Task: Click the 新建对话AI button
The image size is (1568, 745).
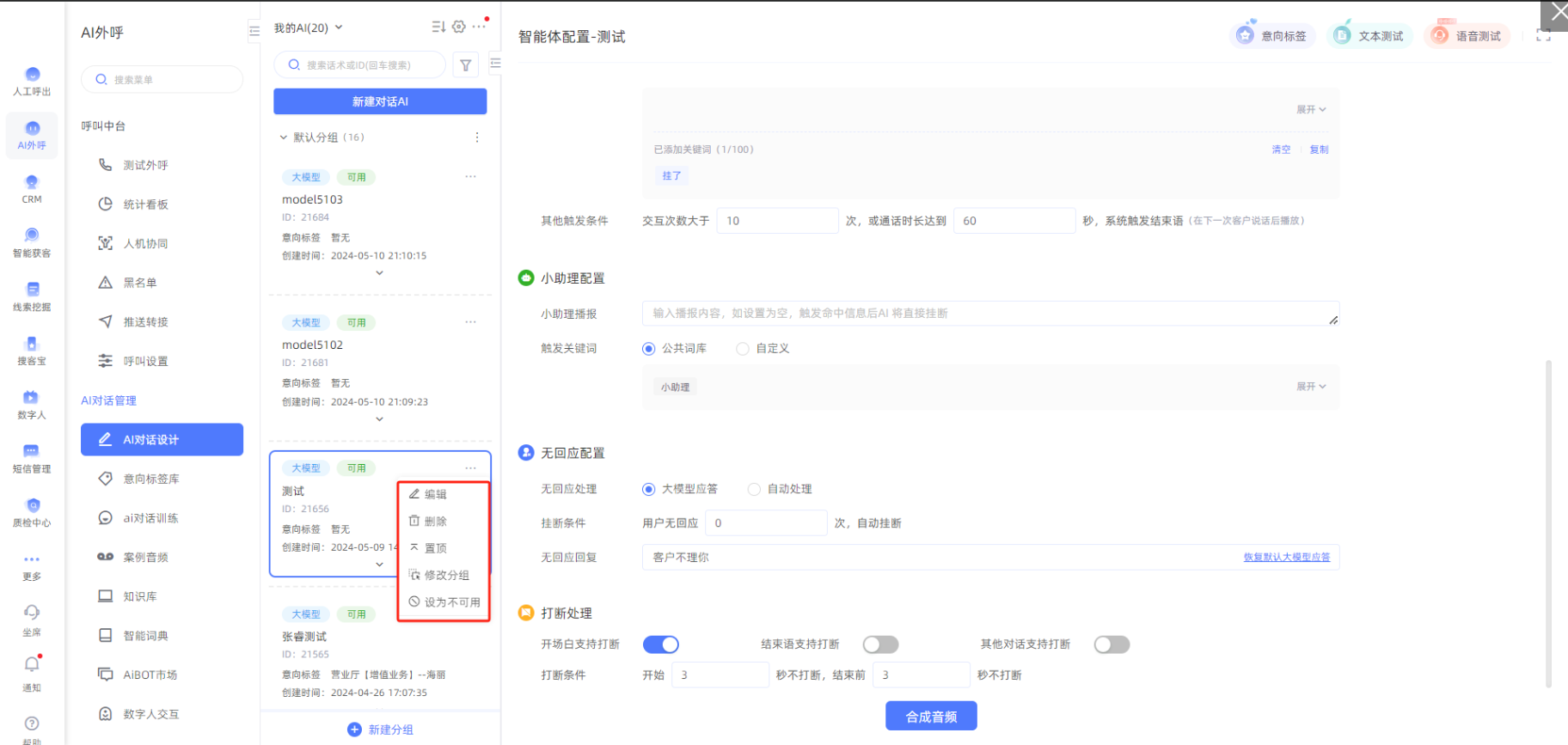Action: point(380,101)
